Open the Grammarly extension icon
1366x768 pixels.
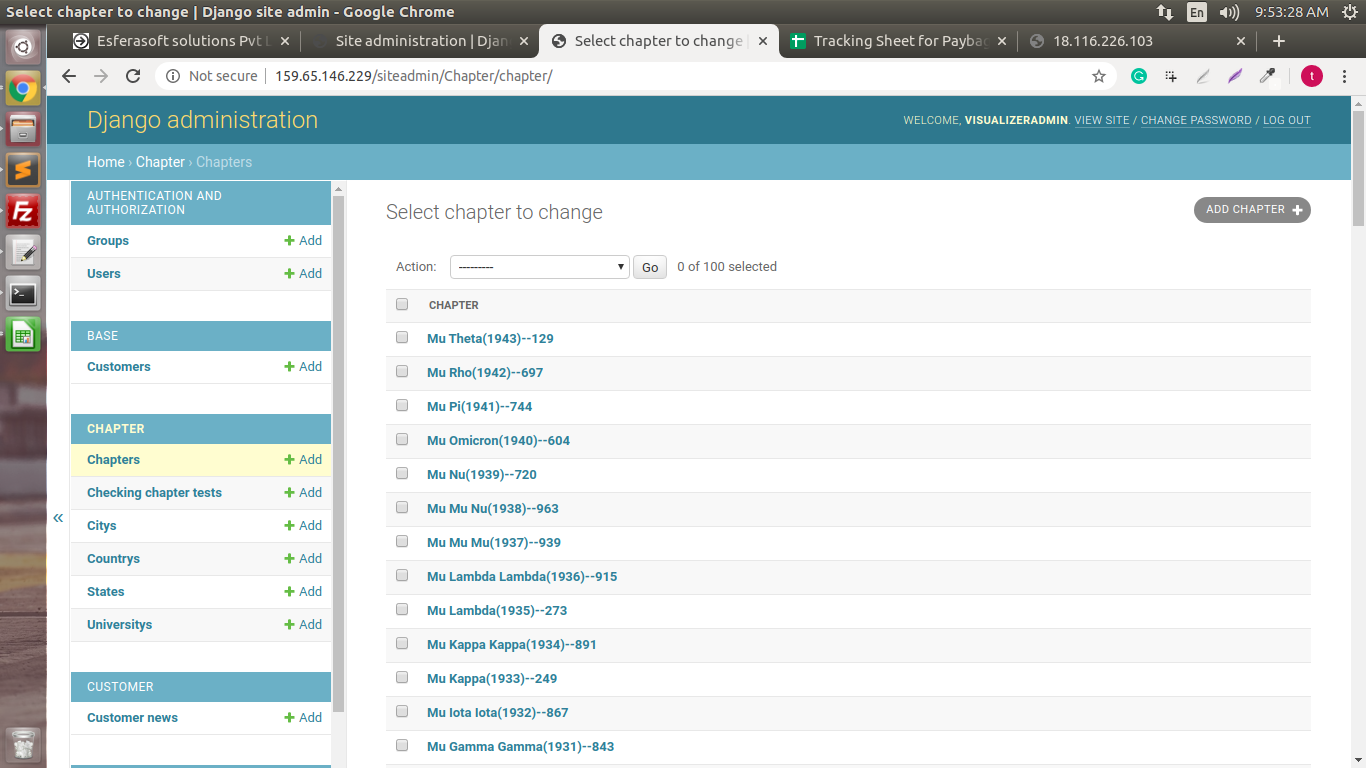(x=1138, y=76)
